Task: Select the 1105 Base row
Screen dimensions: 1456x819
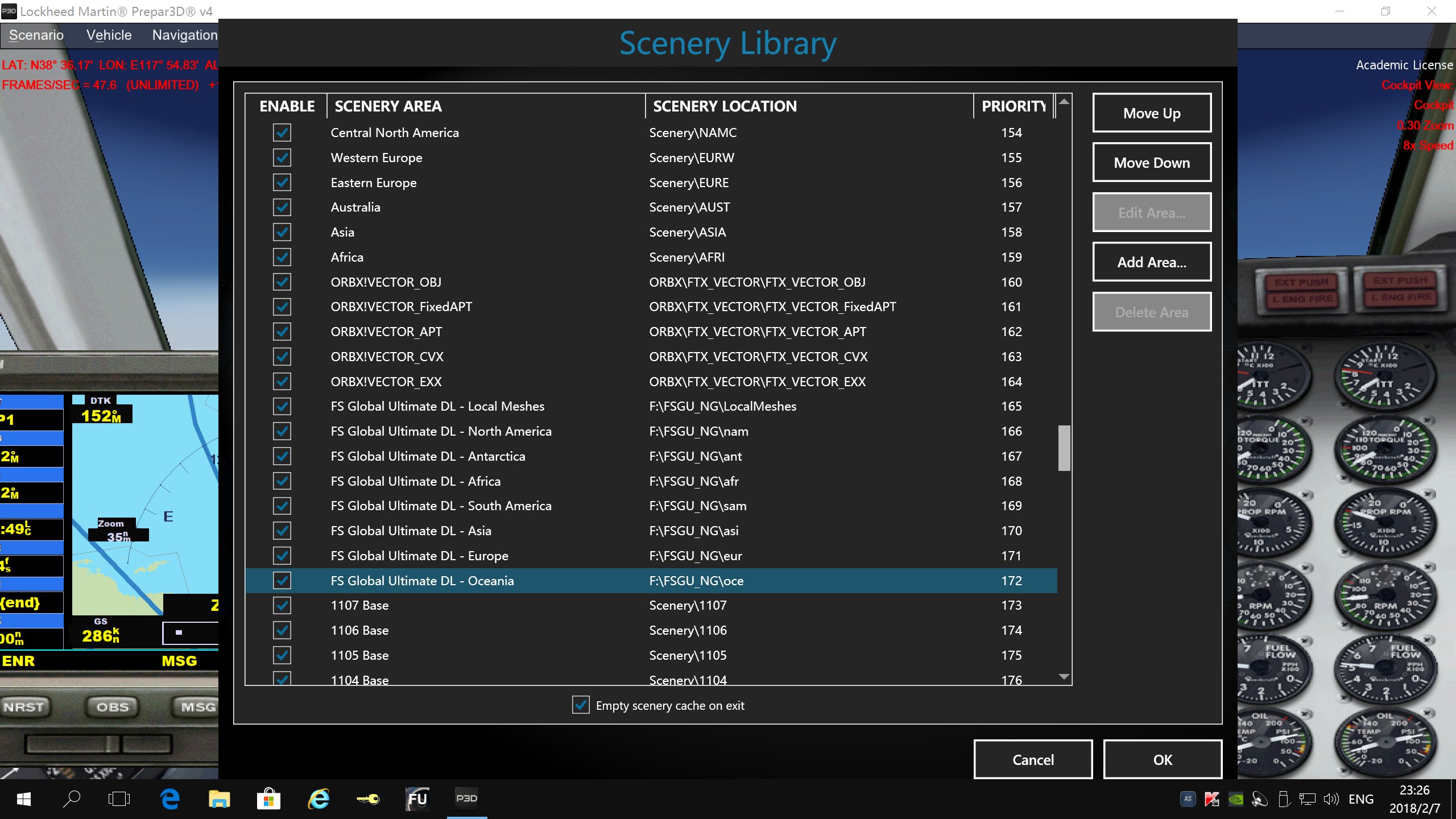Action: (x=651, y=655)
